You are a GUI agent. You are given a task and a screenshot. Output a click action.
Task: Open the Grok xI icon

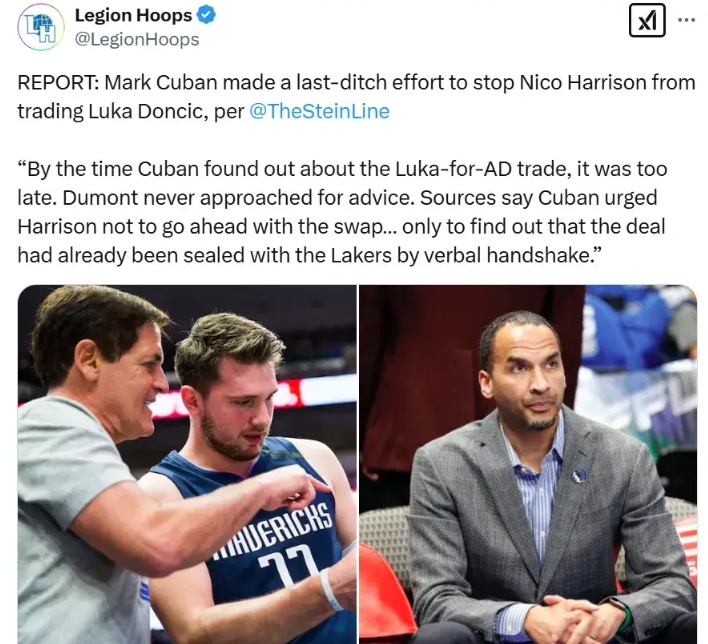point(647,20)
